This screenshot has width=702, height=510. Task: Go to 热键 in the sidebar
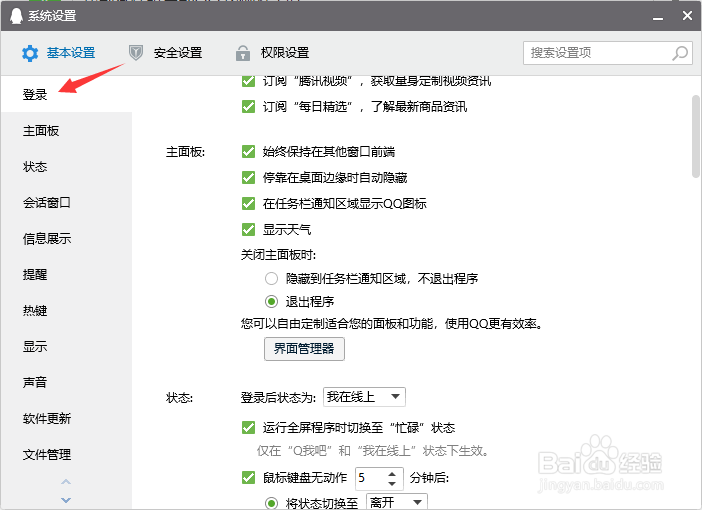click(66, 310)
